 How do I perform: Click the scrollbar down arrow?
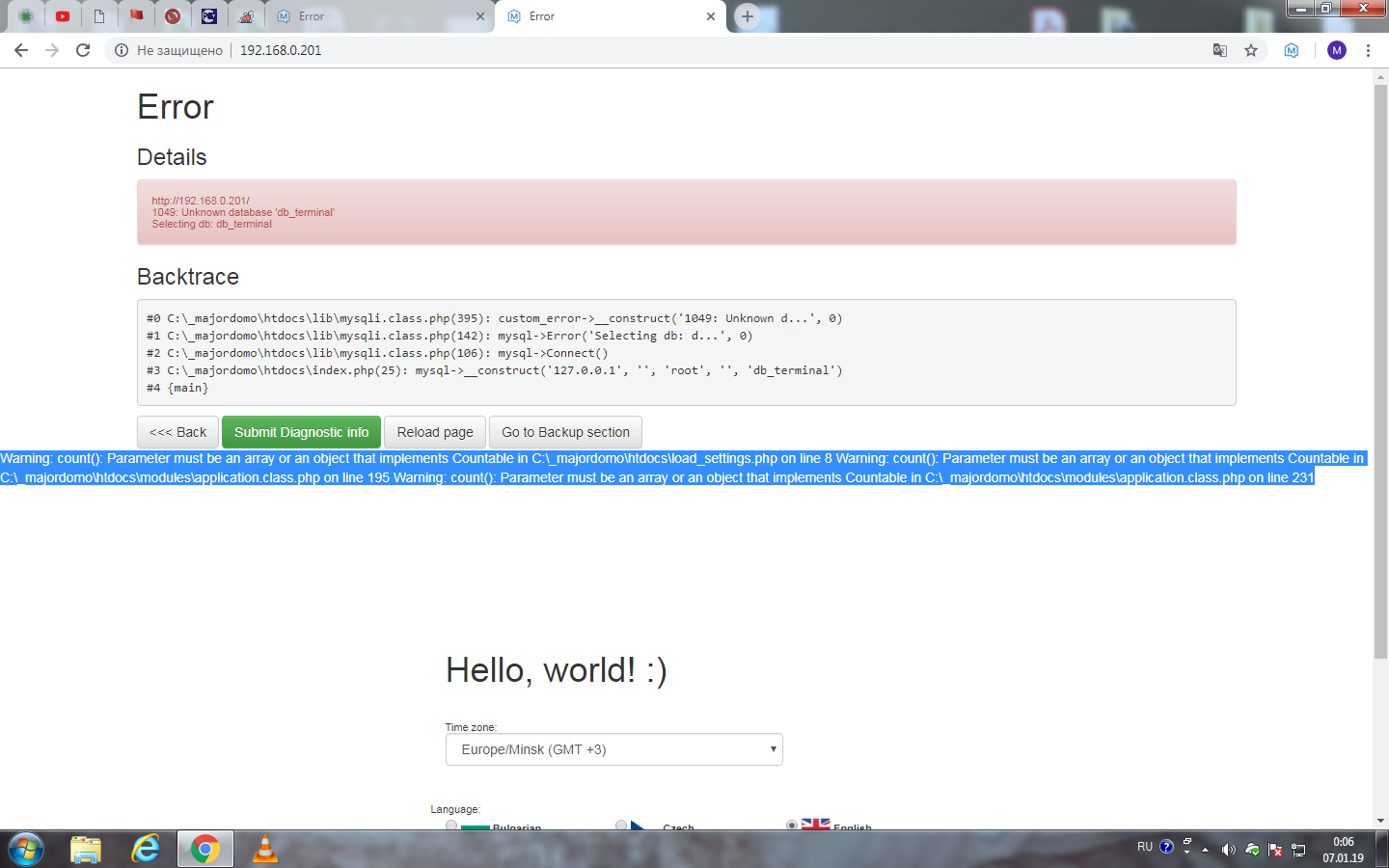(x=1380, y=821)
